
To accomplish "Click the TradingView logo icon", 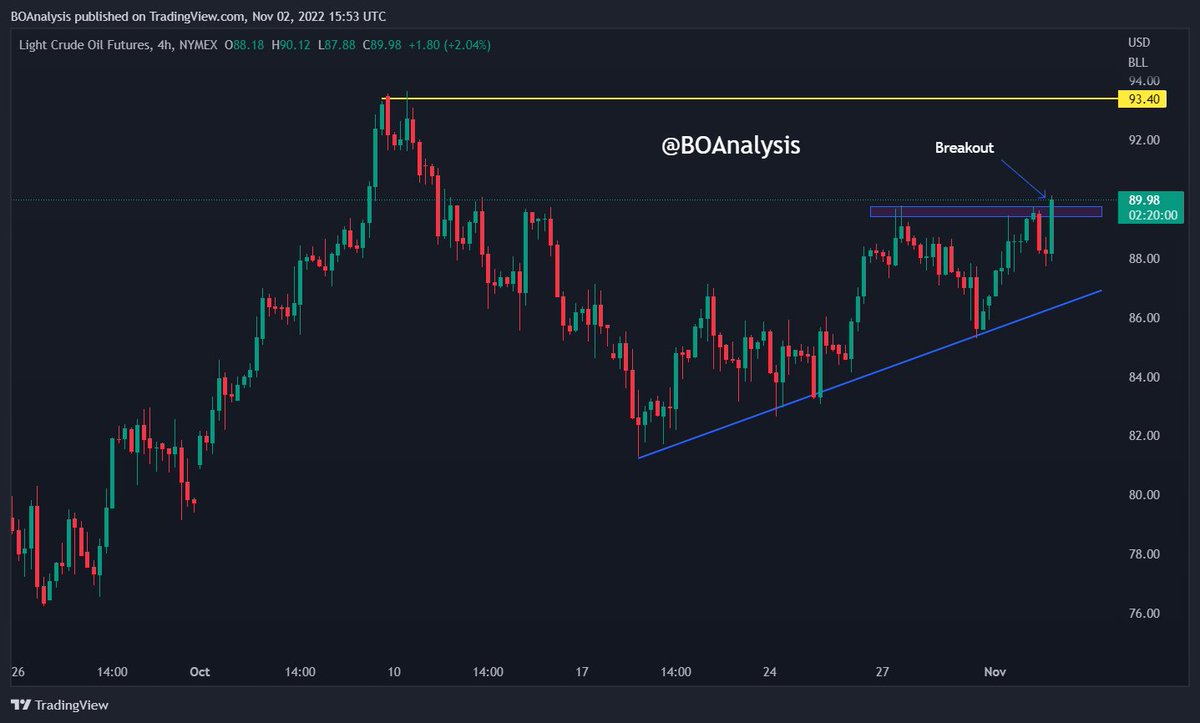I will pos(20,706).
